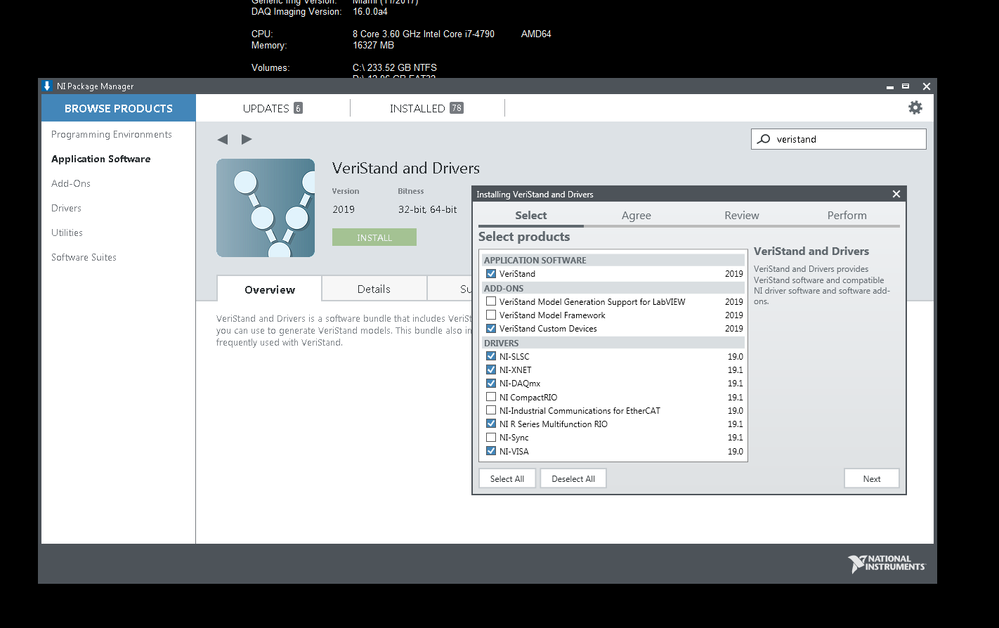The image size is (999, 628).
Task: Click the VeriStand product thumbnail icon
Action: 265,208
